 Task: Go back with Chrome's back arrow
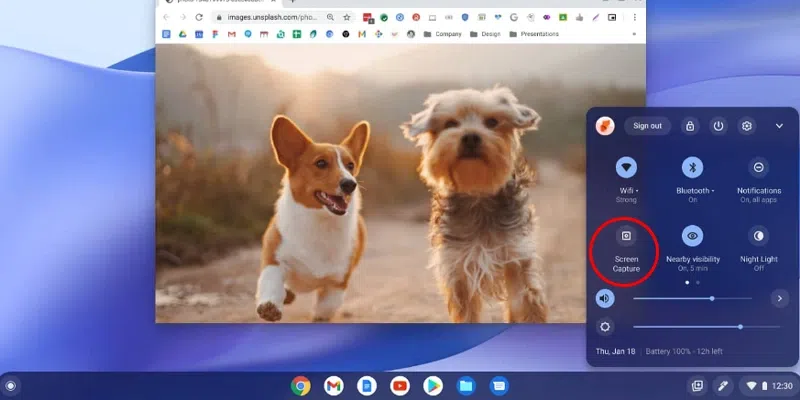pos(166,17)
